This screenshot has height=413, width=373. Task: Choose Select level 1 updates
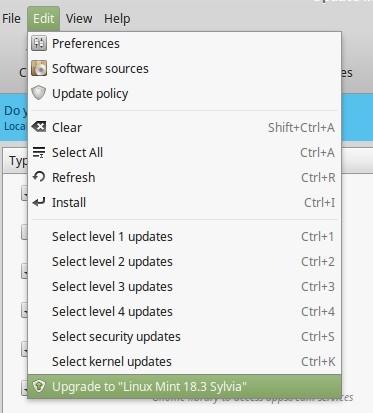coord(184,237)
